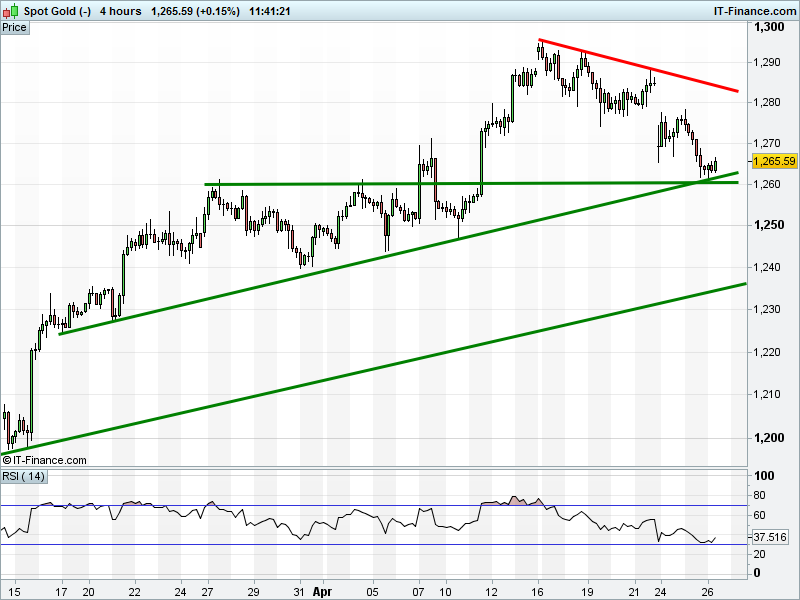Screen dimensions: 800x600
Task: Click the 16 date label on time axis
Action: 539,592
